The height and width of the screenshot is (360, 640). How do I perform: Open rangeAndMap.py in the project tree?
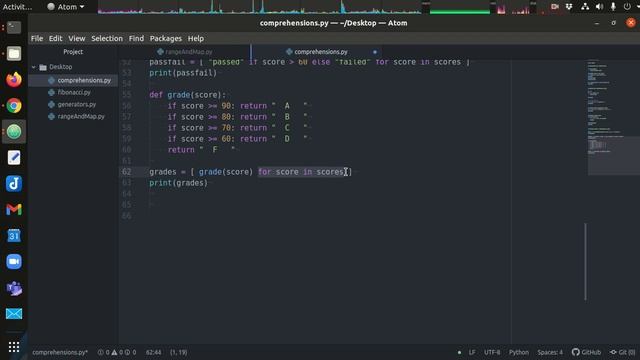[x=81, y=116]
